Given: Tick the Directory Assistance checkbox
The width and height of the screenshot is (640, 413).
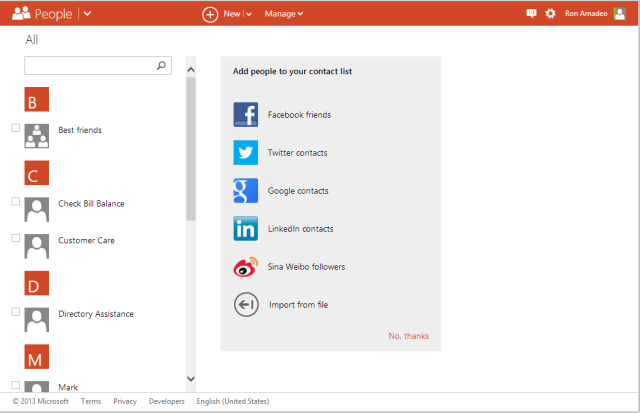Looking at the screenshot, I should click(x=16, y=312).
